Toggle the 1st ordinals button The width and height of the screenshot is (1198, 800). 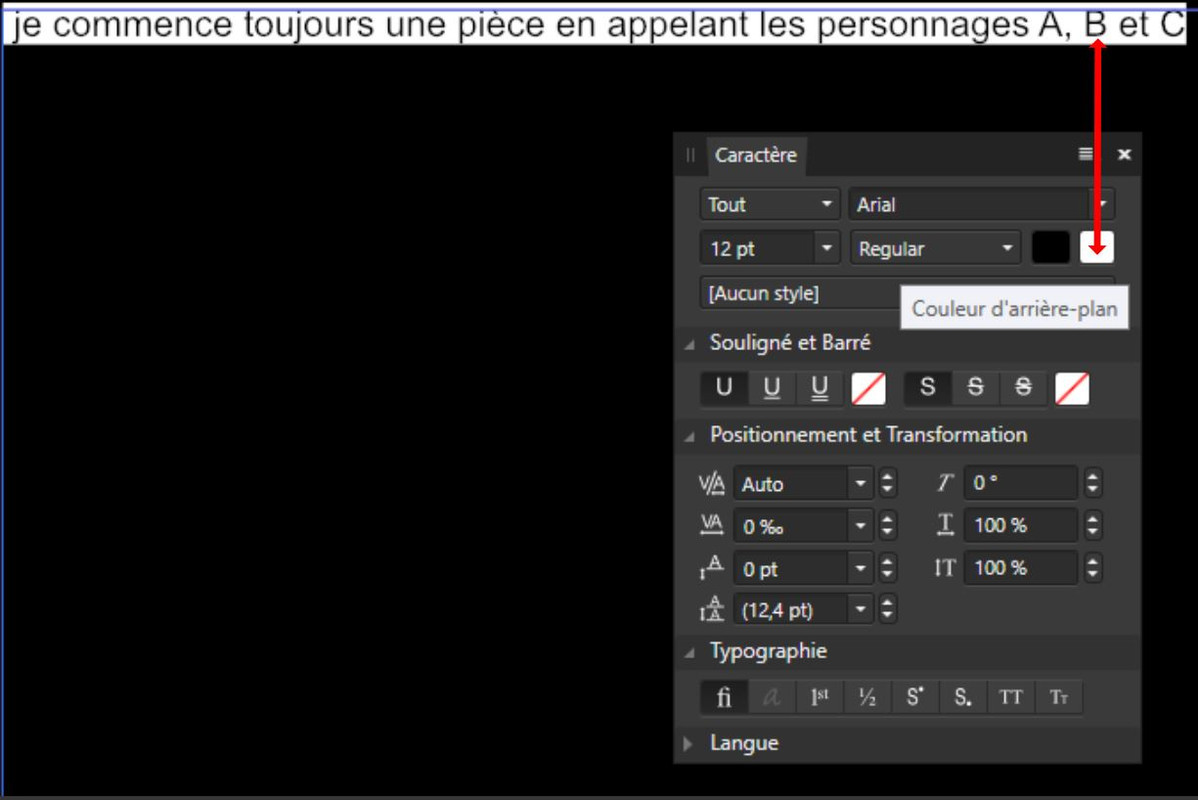pos(819,697)
